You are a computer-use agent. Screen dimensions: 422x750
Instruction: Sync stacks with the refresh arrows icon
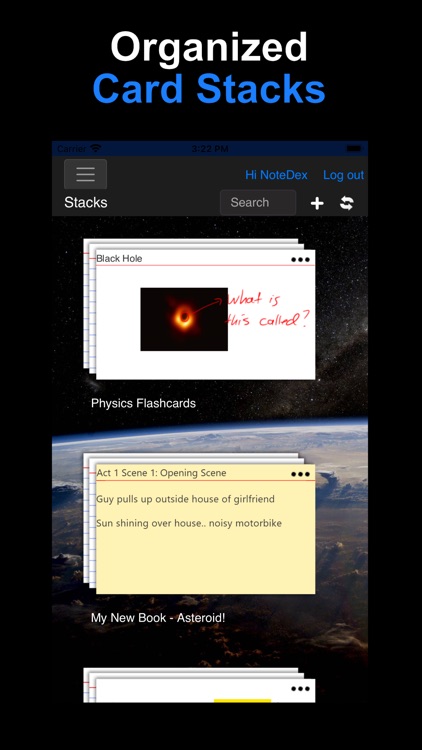pos(346,203)
